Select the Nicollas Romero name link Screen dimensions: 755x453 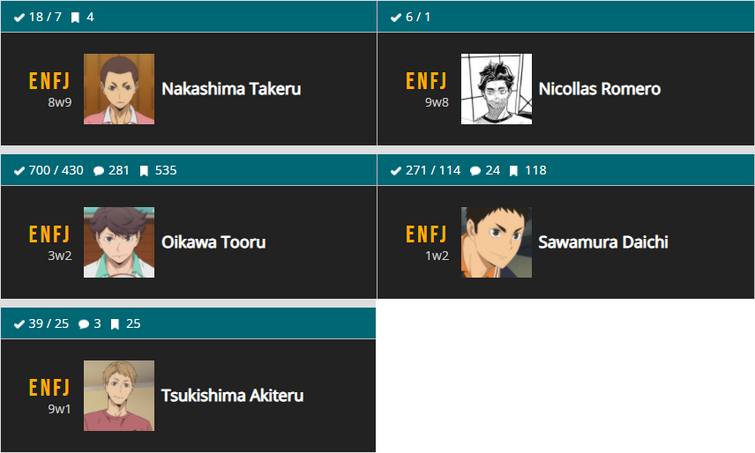(x=599, y=89)
